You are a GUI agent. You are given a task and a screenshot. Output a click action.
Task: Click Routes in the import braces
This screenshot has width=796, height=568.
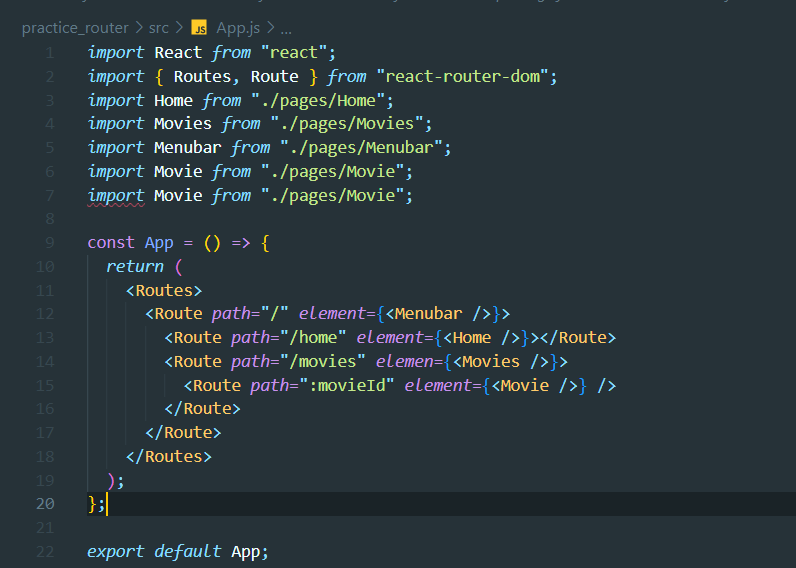pyautogui.click(x=202, y=77)
